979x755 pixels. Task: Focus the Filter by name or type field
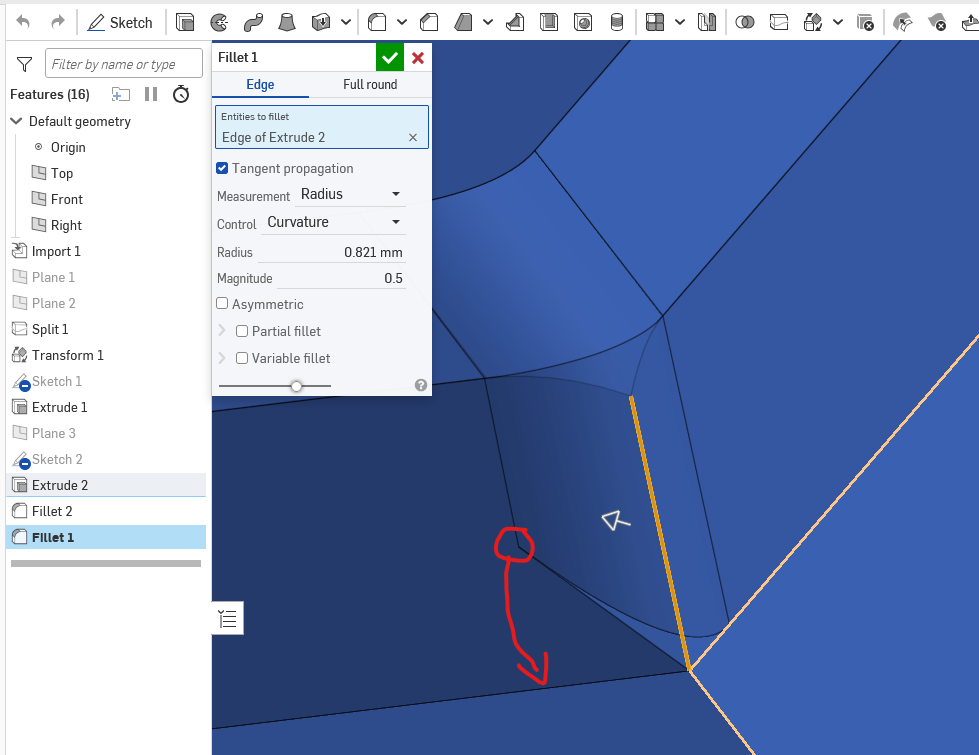point(124,64)
